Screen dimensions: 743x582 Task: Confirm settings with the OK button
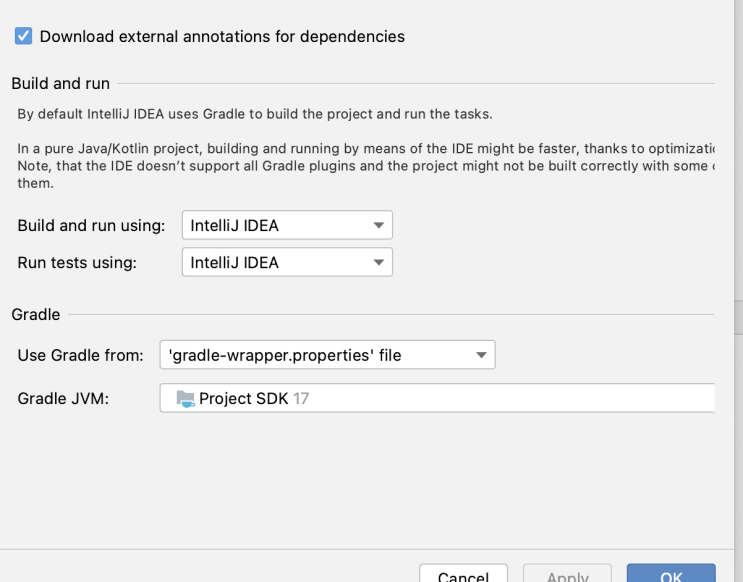pyautogui.click(x=671, y=574)
